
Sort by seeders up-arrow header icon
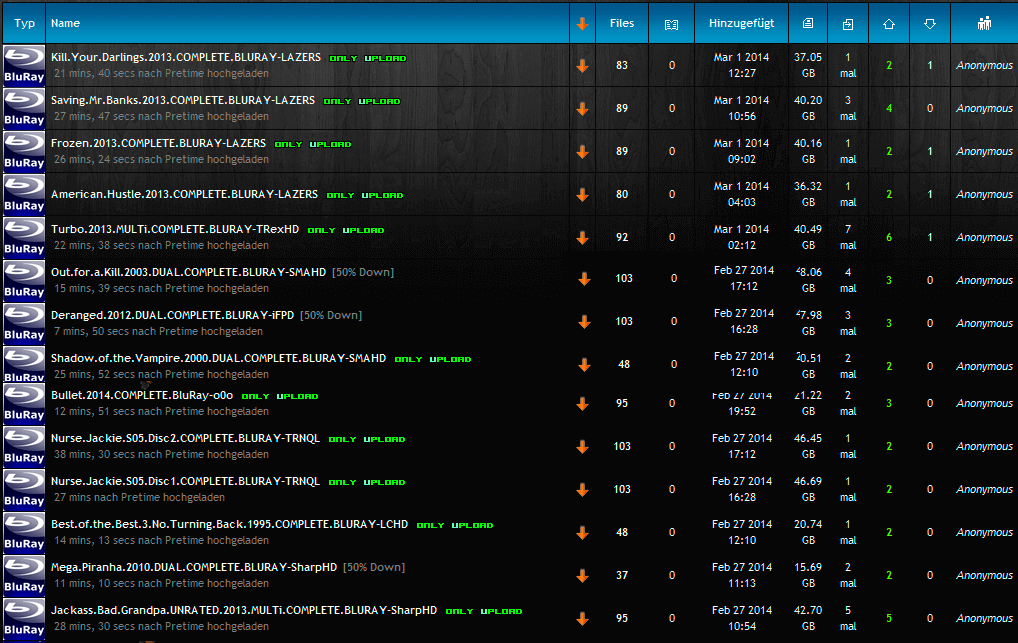[x=889, y=24]
